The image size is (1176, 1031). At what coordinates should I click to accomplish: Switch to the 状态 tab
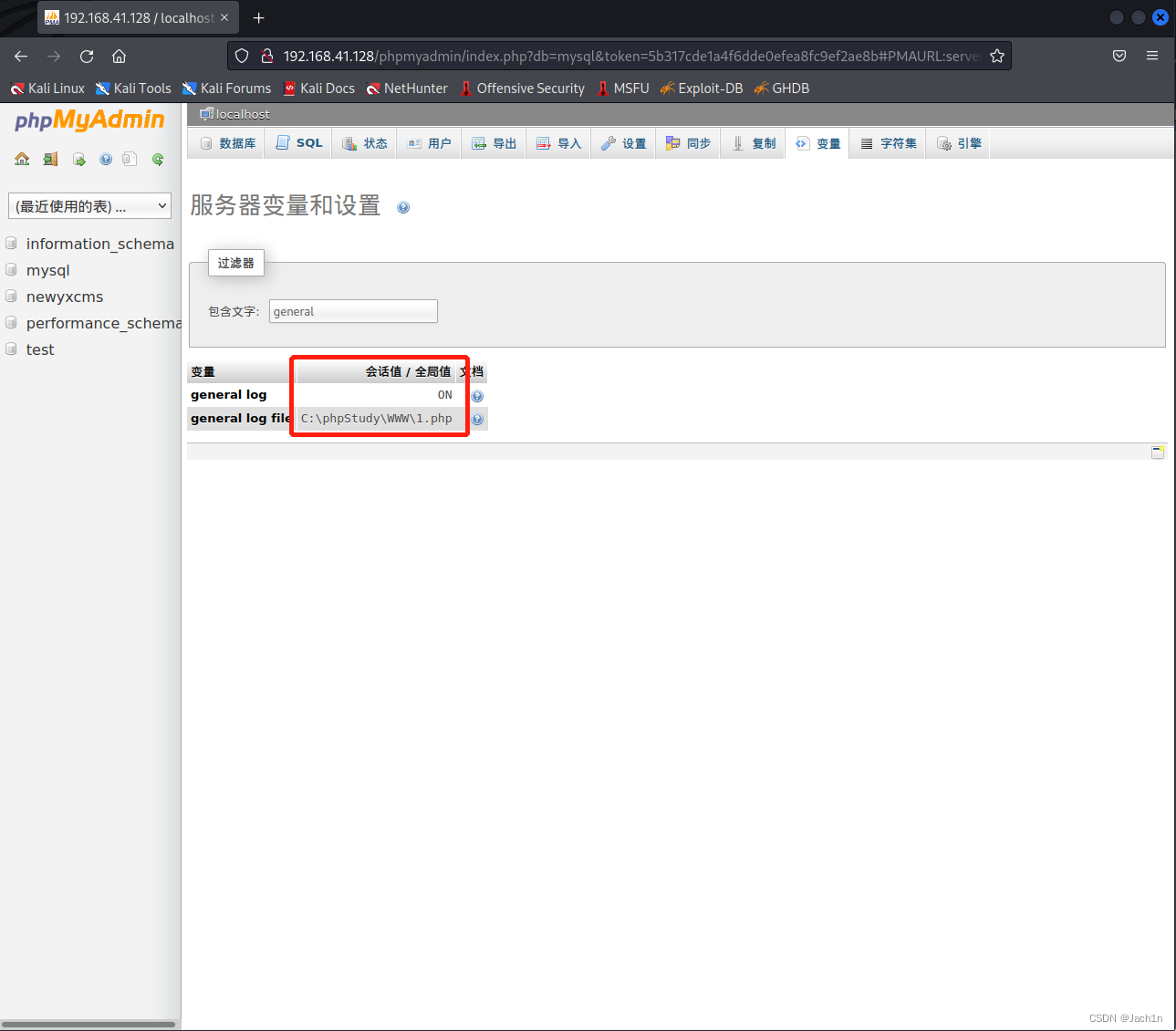point(364,143)
